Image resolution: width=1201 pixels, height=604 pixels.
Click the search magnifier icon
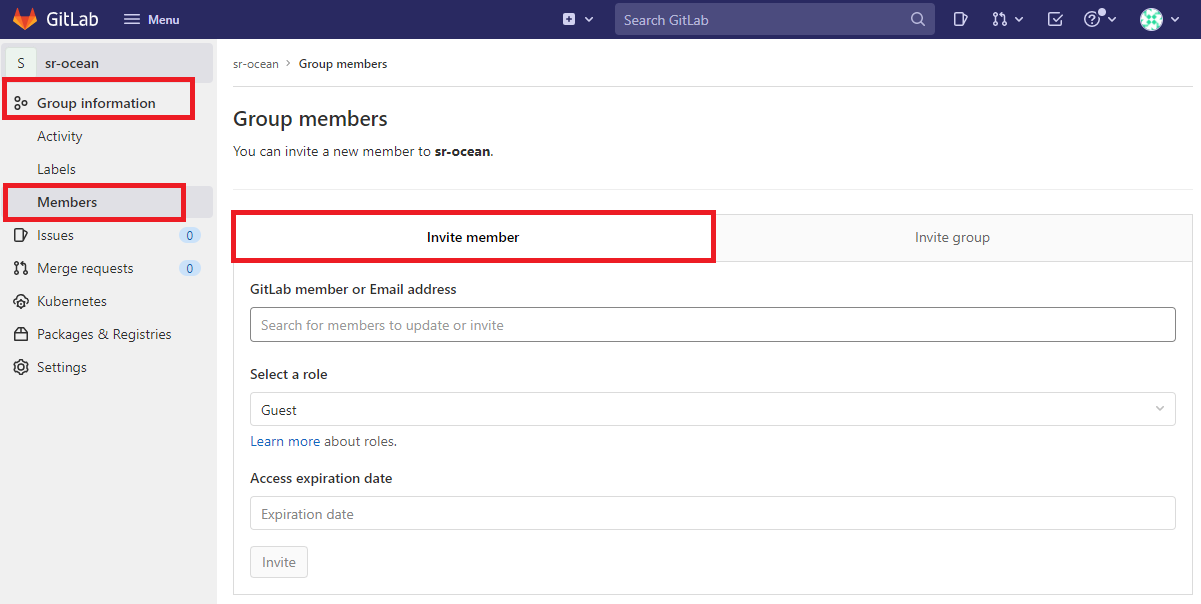(918, 19)
